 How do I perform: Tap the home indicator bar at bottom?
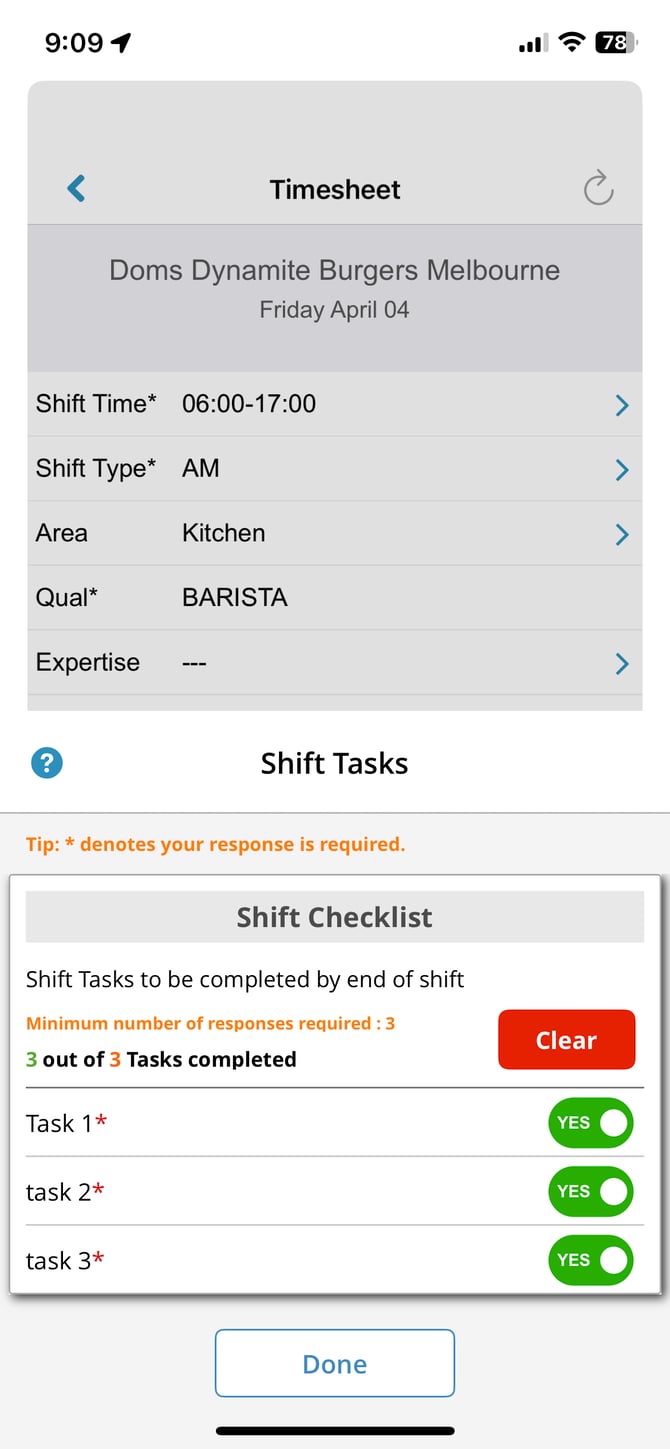335,1431
